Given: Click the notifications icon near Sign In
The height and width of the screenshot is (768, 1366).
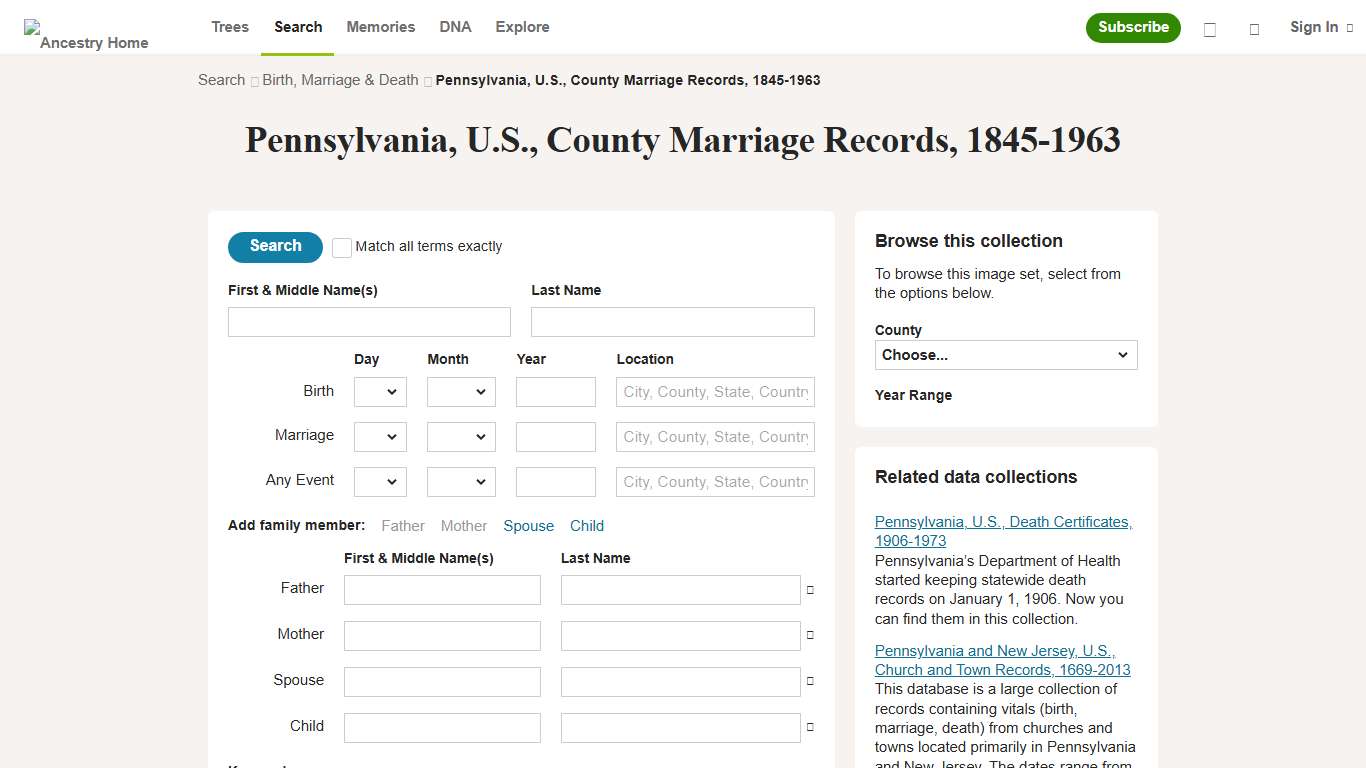Looking at the screenshot, I should (1254, 30).
